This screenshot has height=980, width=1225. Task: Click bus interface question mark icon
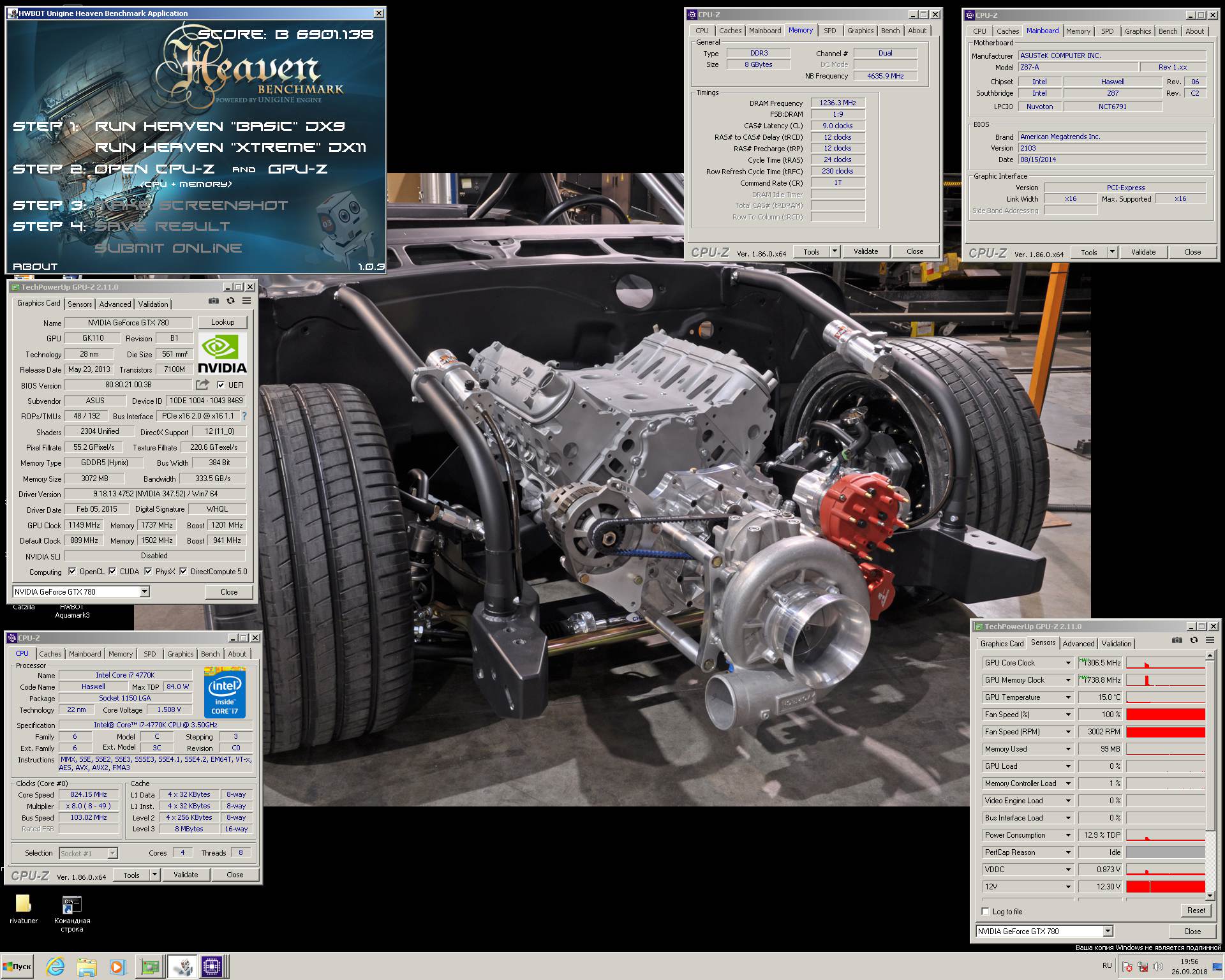pos(244,416)
